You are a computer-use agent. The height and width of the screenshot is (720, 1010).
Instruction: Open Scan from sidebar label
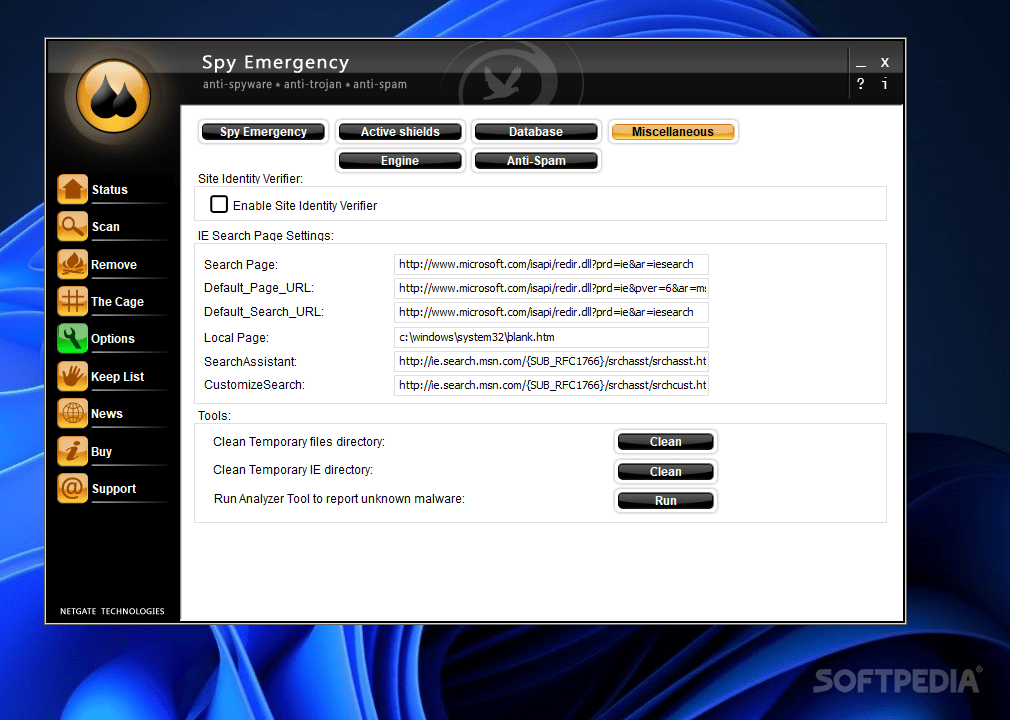click(x=106, y=227)
